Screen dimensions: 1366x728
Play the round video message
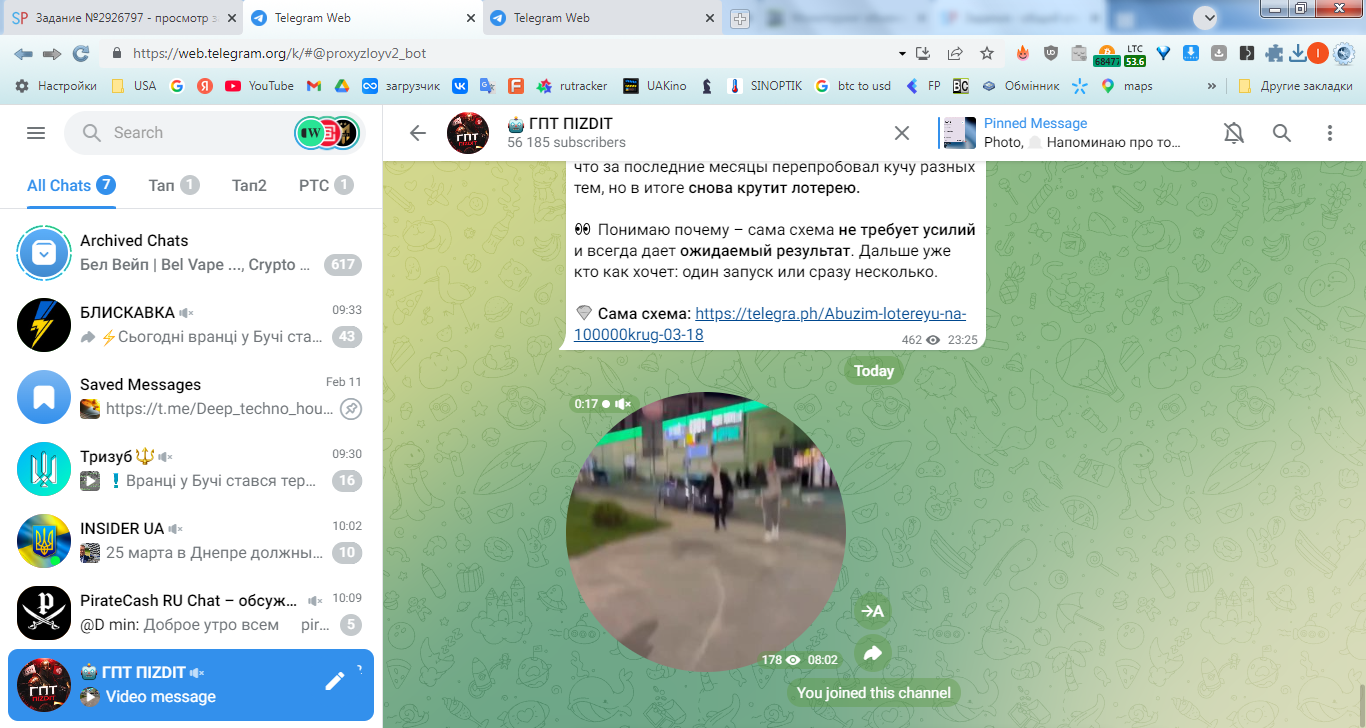(x=706, y=532)
